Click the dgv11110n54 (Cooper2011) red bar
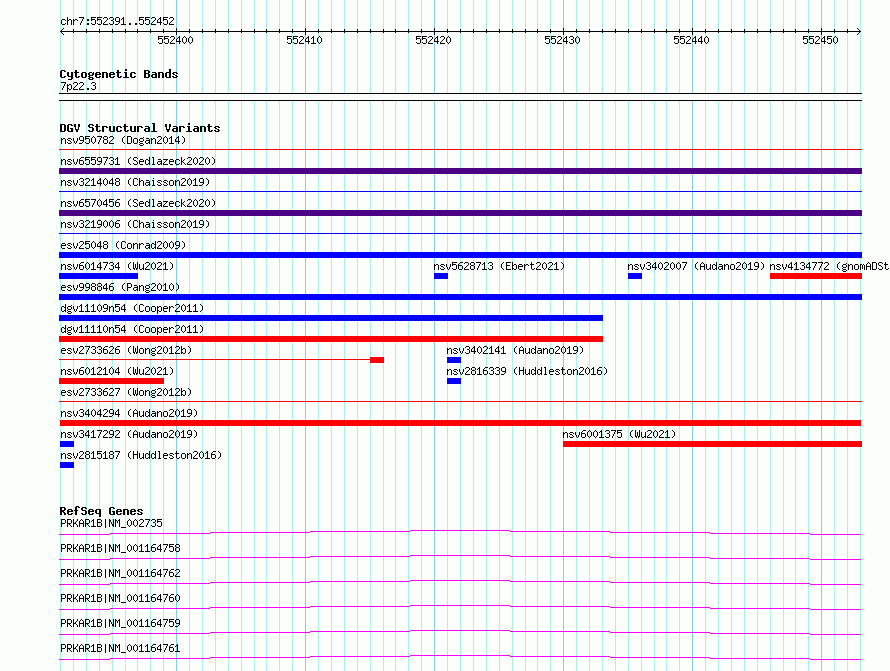Image resolution: width=890 pixels, height=671 pixels. click(x=331, y=339)
